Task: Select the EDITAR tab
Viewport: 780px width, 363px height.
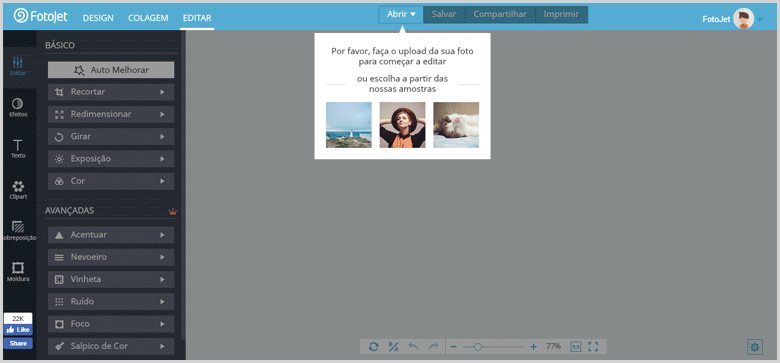Action: (197, 18)
